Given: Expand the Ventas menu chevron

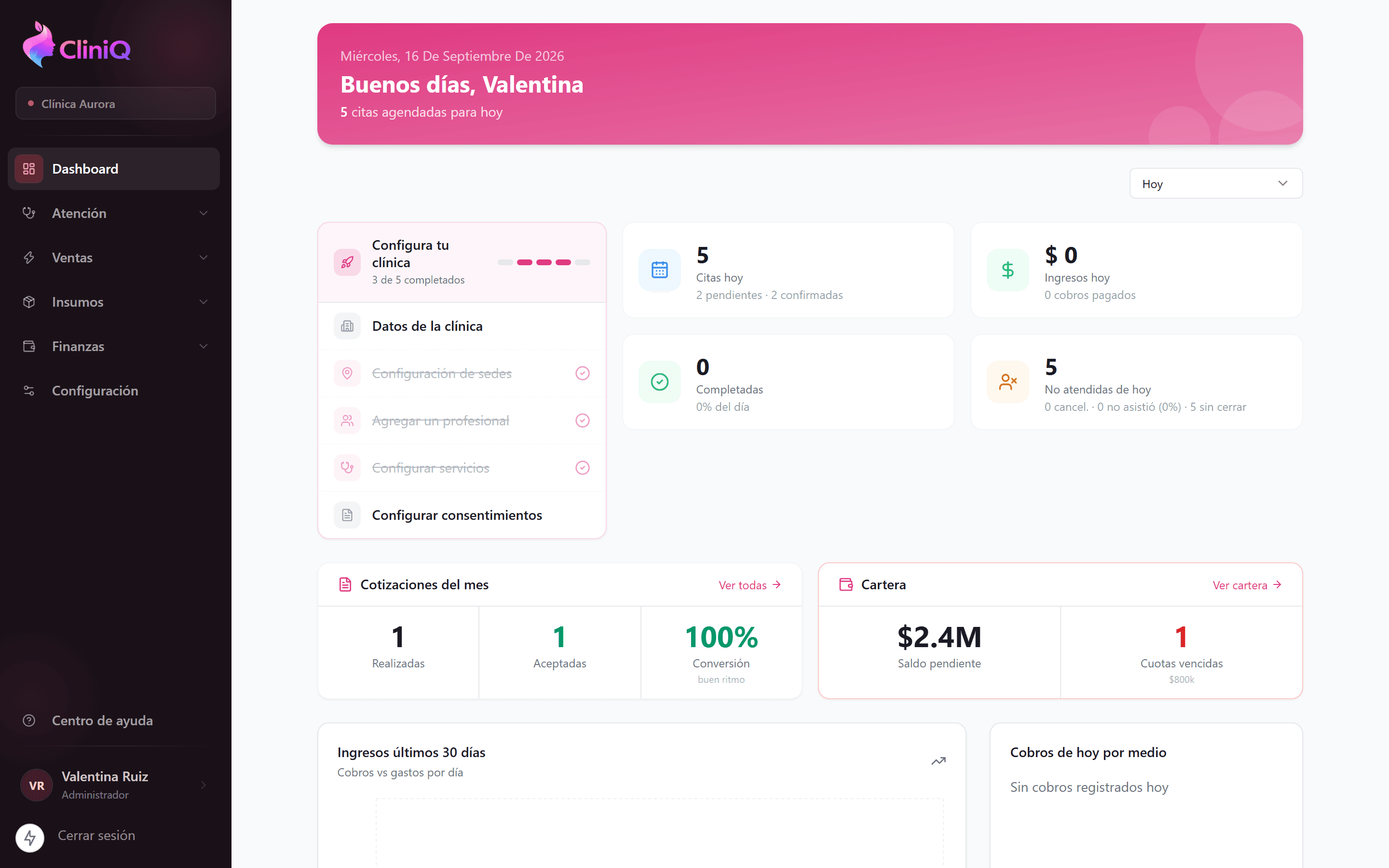Looking at the screenshot, I should pos(203,258).
